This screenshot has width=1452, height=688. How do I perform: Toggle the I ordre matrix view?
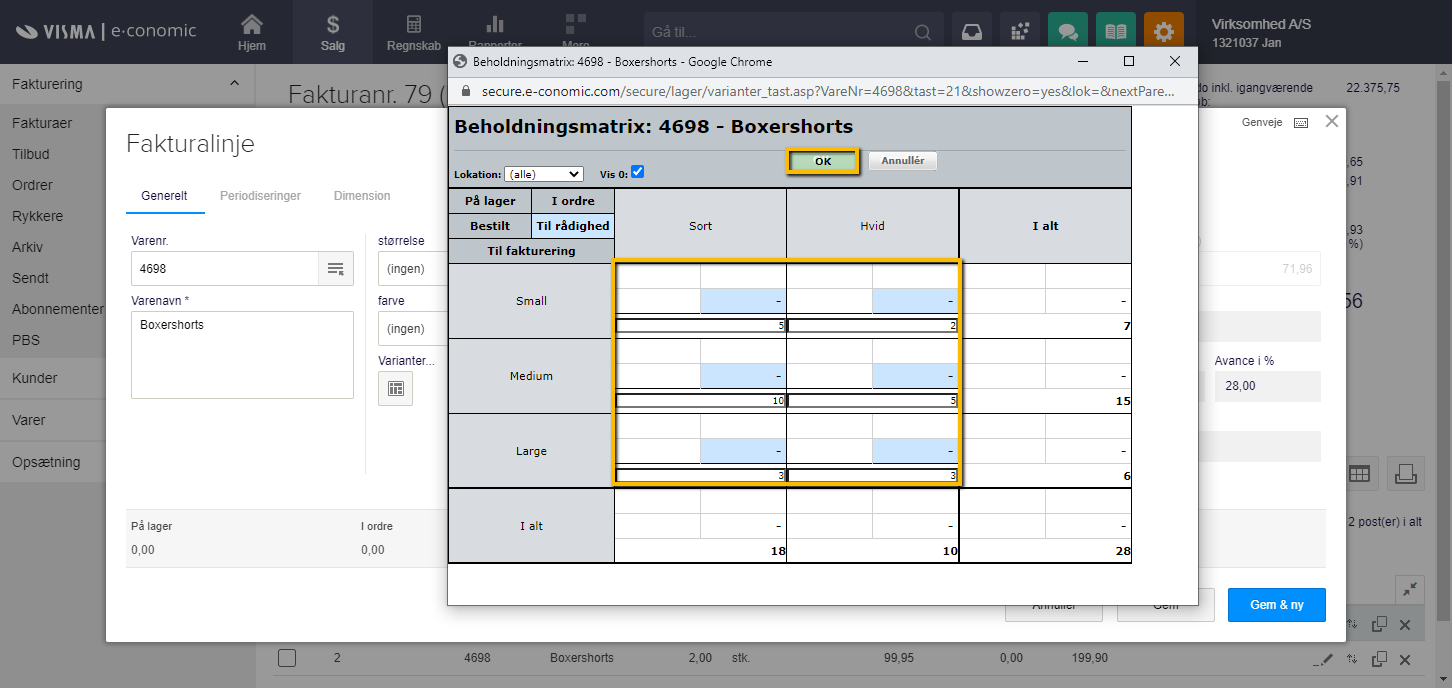pos(573,201)
